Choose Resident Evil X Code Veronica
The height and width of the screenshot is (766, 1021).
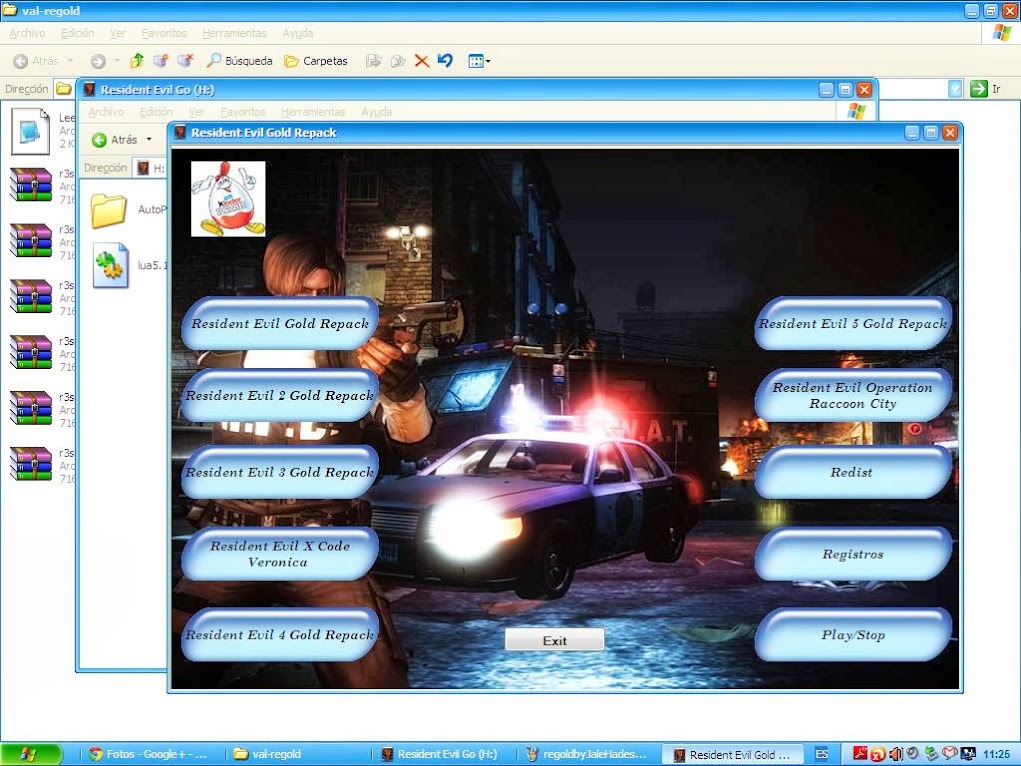tap(280, 554)
